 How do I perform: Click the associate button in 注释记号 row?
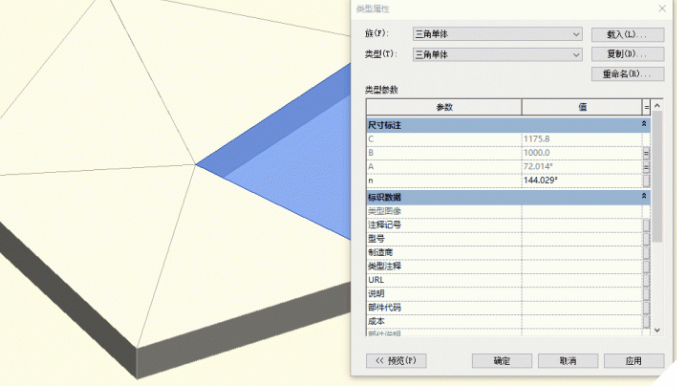coord(646,225)
